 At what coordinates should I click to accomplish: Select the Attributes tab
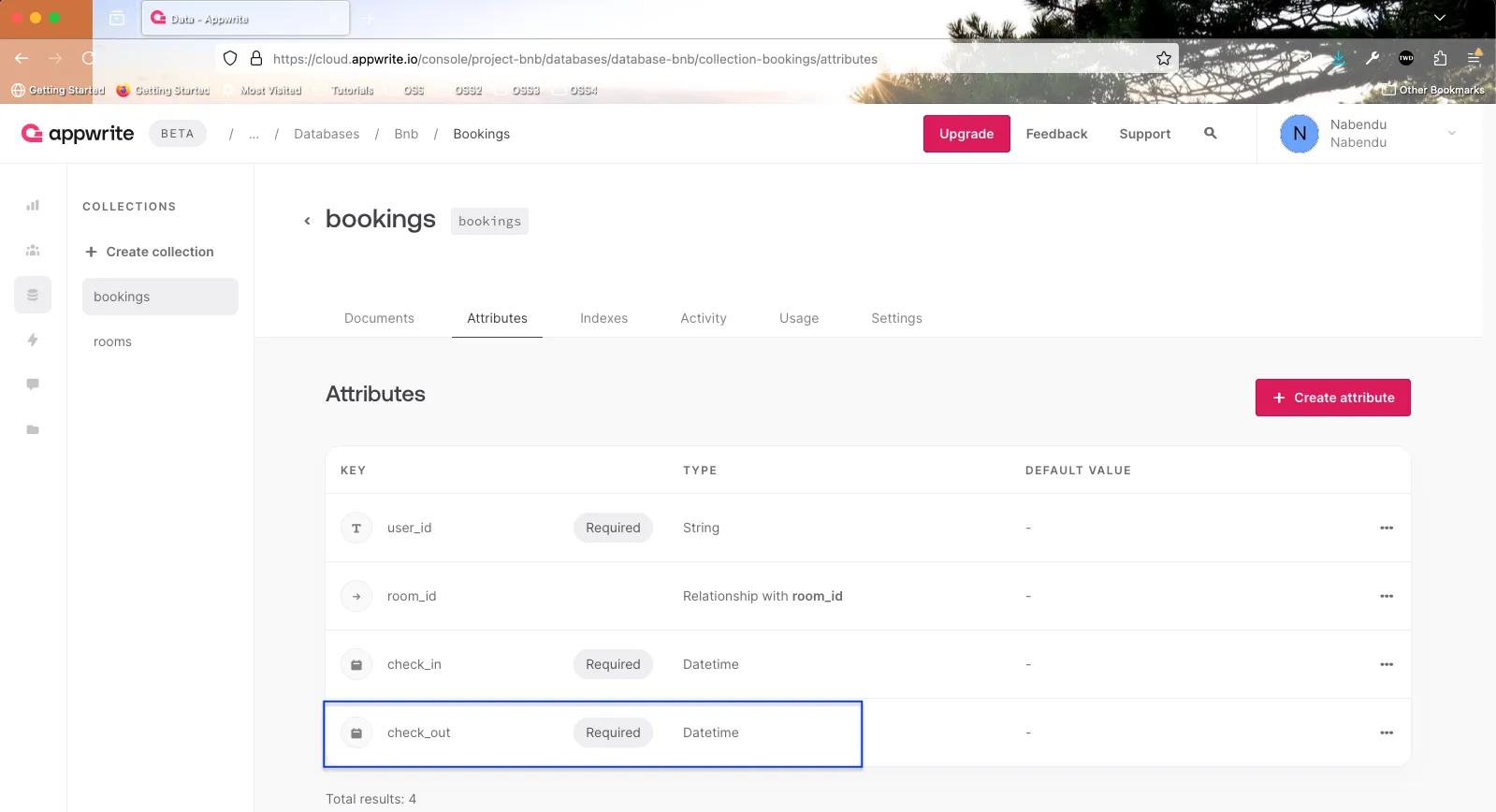[497, 318]
